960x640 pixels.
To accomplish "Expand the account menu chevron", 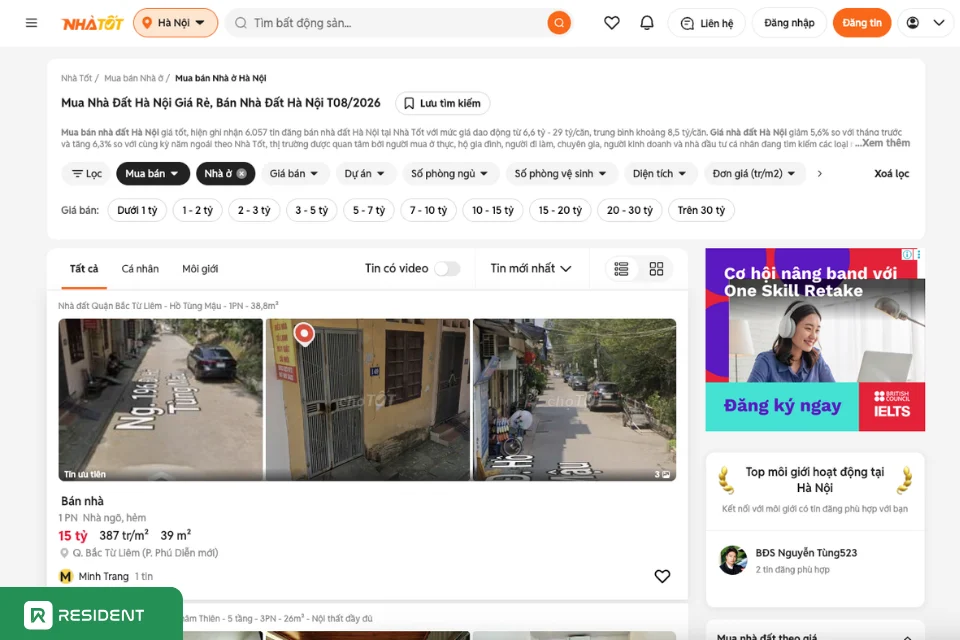I will pyautogui.click(x=939, y=23).
